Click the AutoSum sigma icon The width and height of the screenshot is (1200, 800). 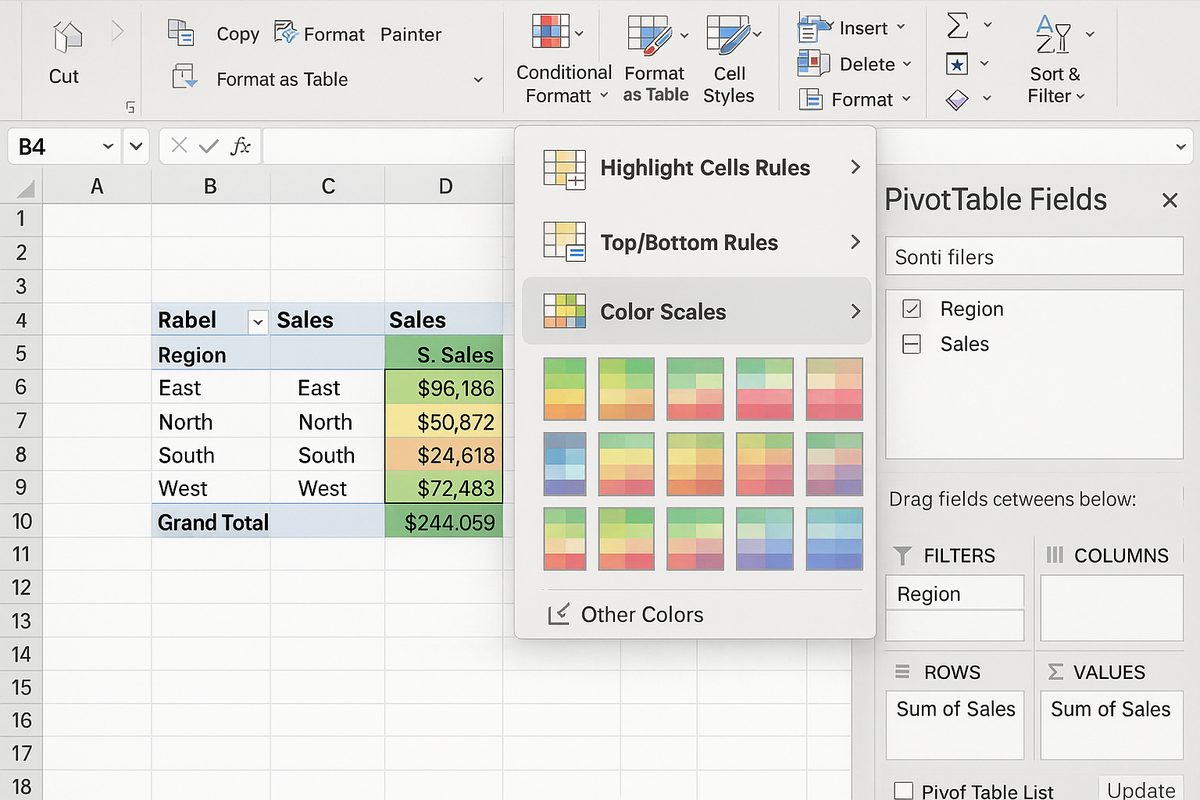[957, 26]
